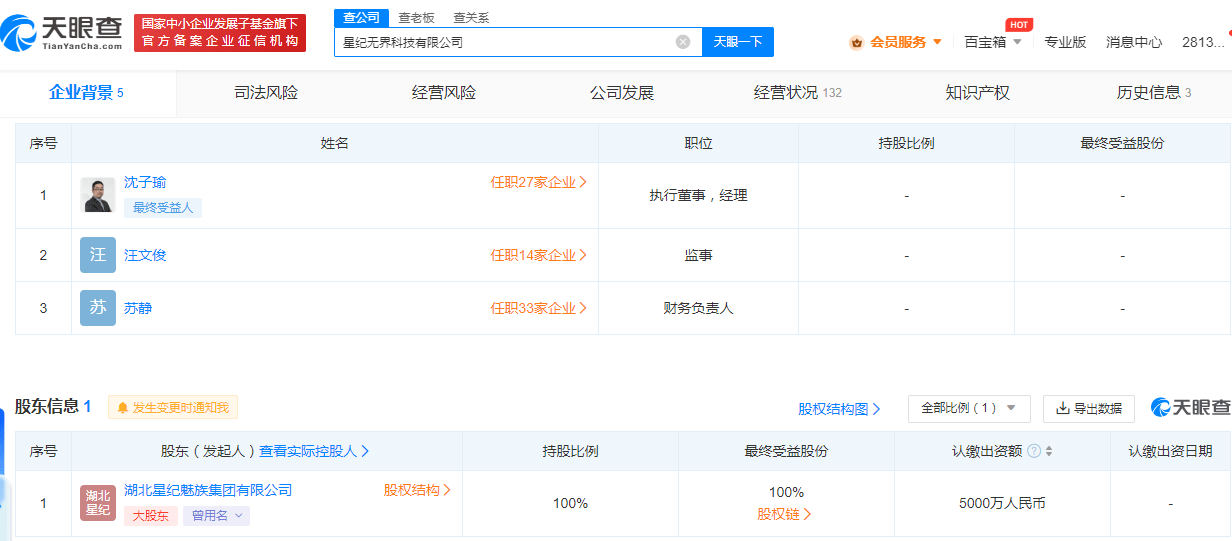
Task: Click the 苏 avatar icon
Action: tap(98, 308)
